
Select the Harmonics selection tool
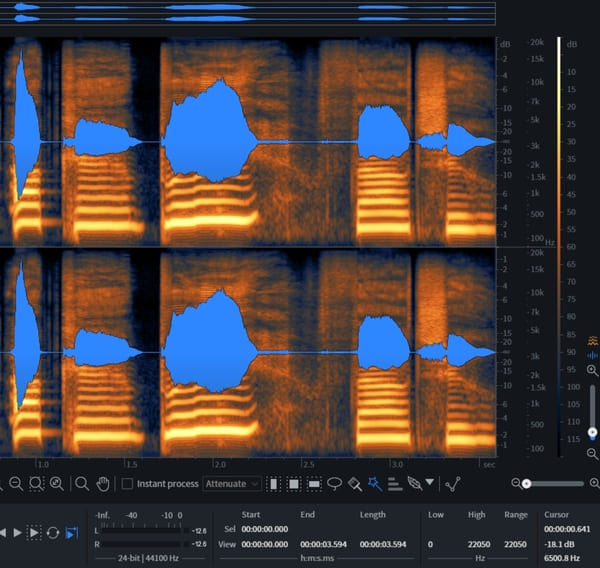click(x=395, y=484)
